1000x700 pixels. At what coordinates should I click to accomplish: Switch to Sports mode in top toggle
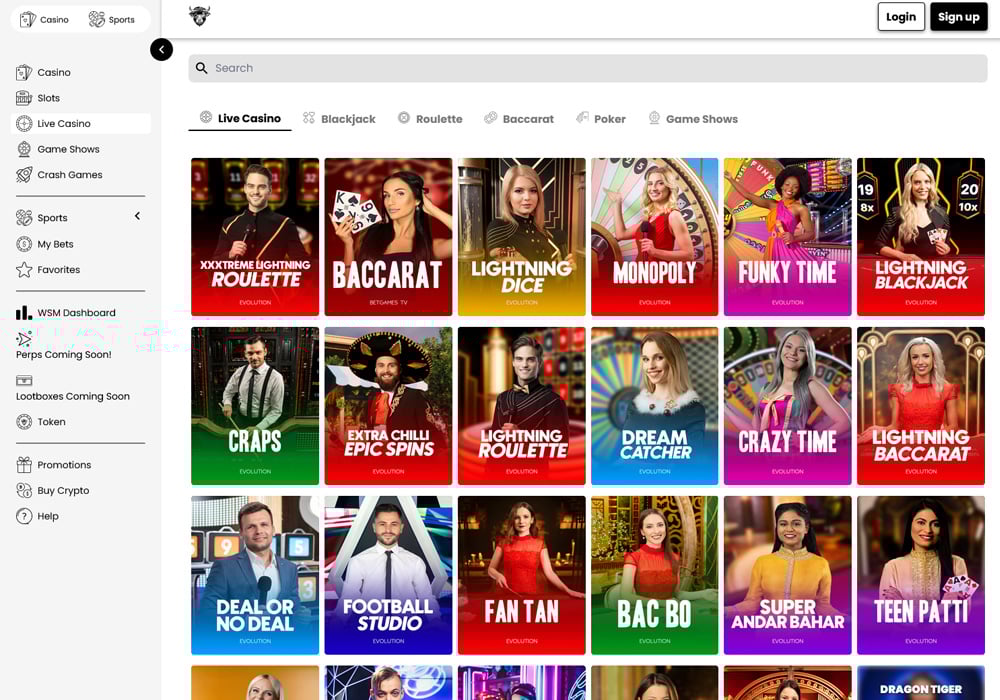[112, 20]
